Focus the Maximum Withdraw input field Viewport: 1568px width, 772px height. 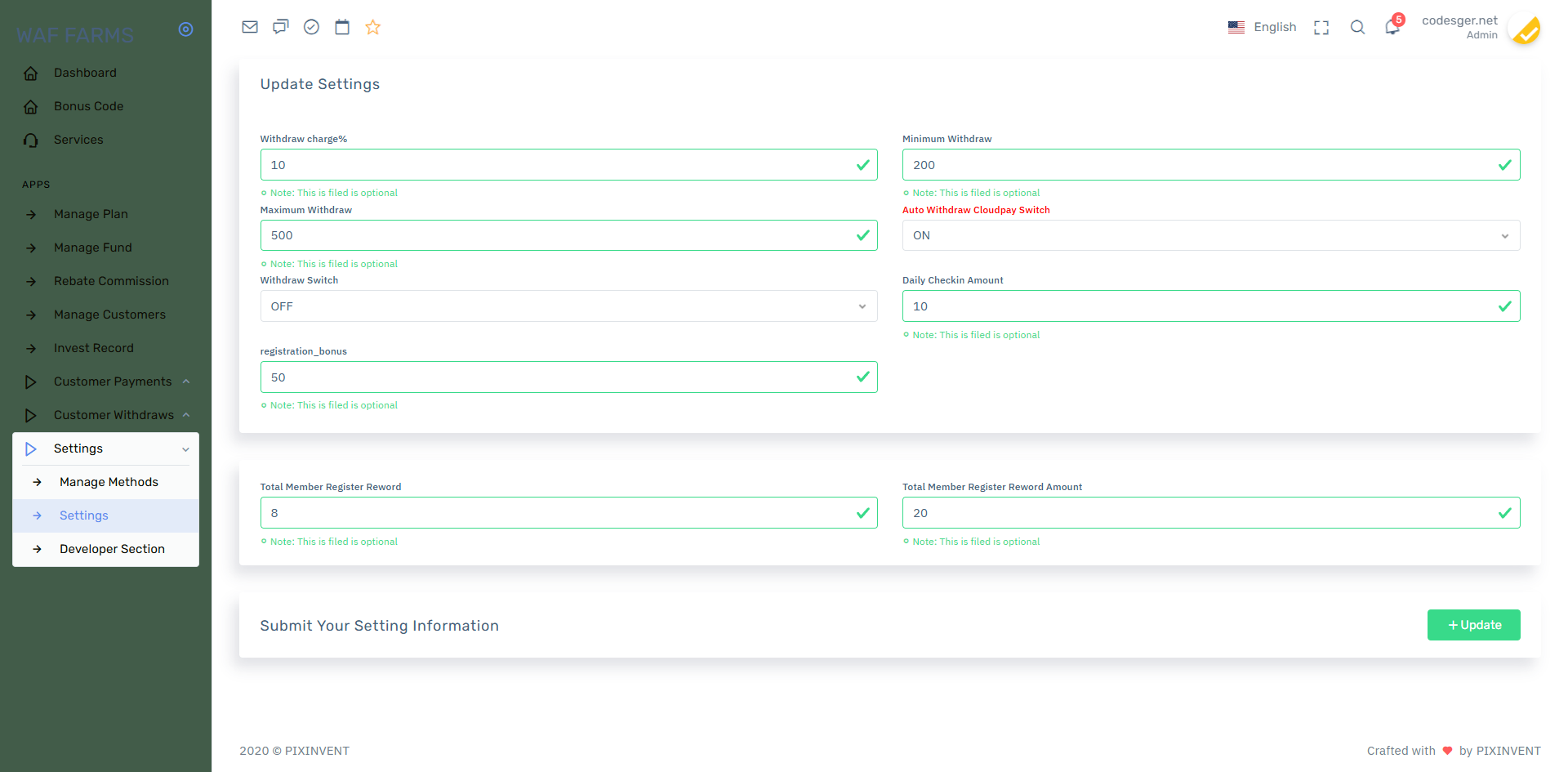568,235
